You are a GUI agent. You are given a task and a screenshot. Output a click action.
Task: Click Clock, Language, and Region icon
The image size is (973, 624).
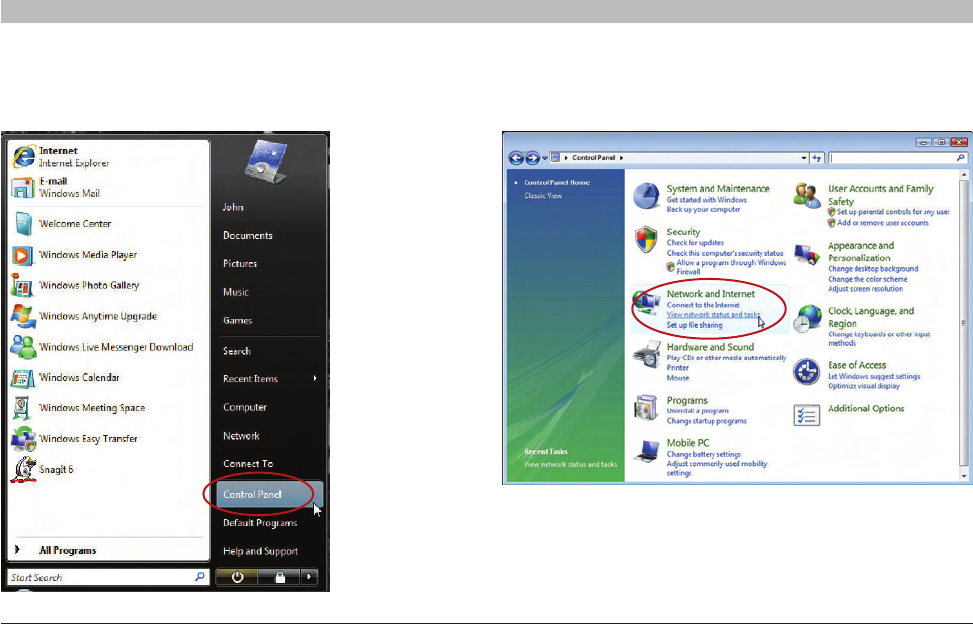pos(807,319)
